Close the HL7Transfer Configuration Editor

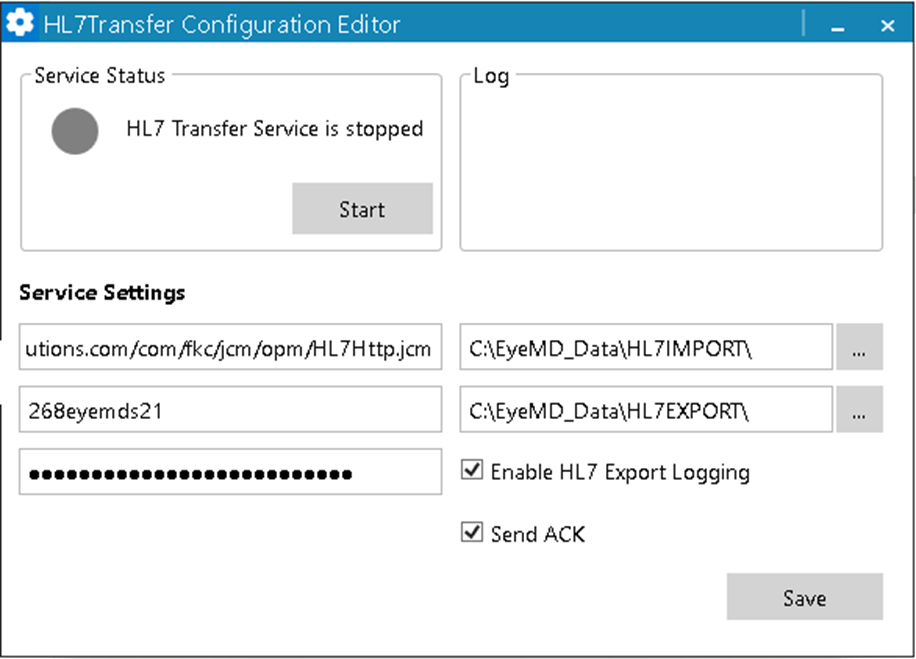coord(888,27)
